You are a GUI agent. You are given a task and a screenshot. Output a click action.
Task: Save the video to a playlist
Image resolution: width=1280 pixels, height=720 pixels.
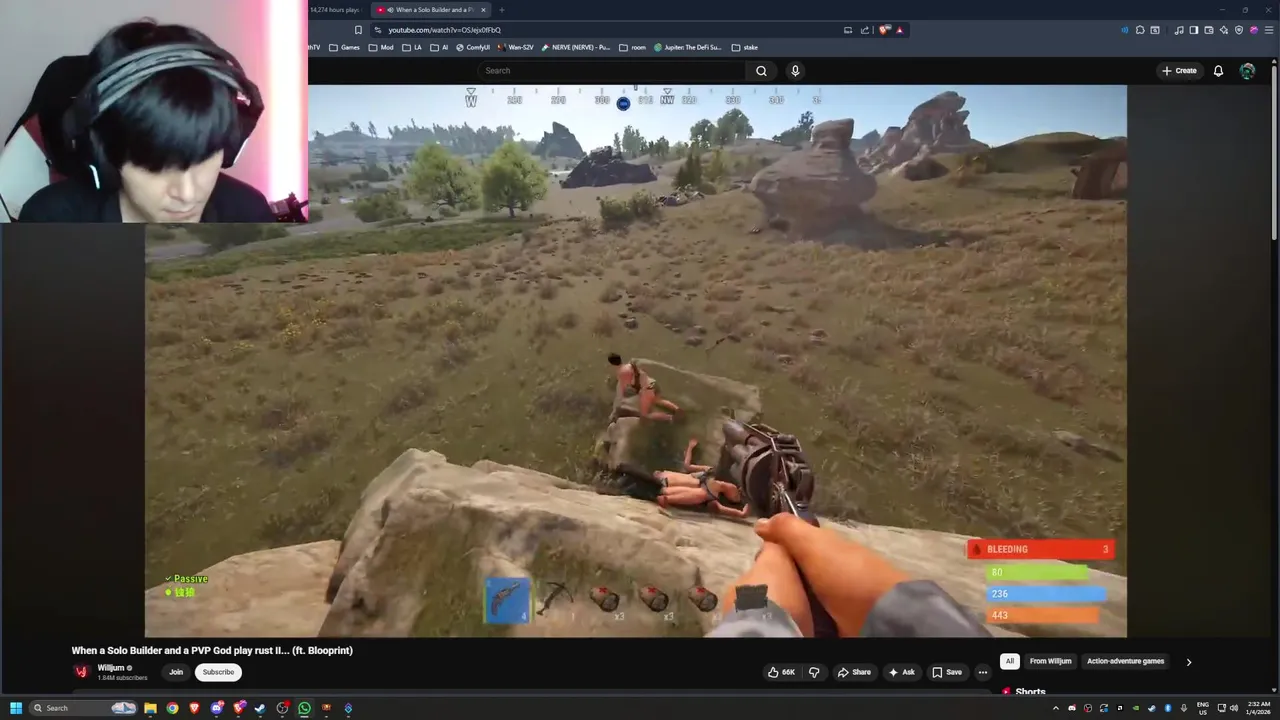947,672
